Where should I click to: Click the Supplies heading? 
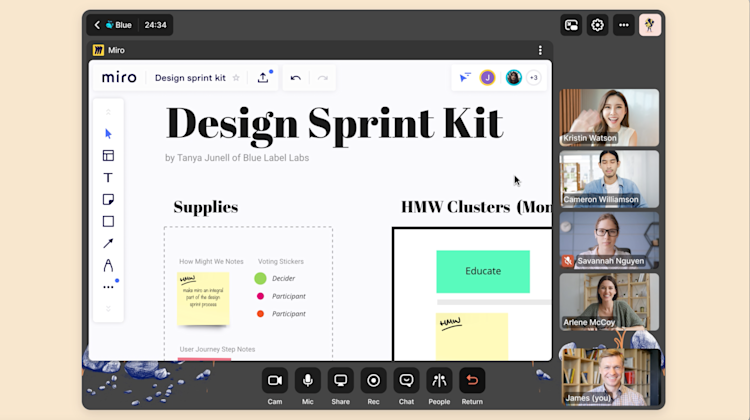pos(206,207)
